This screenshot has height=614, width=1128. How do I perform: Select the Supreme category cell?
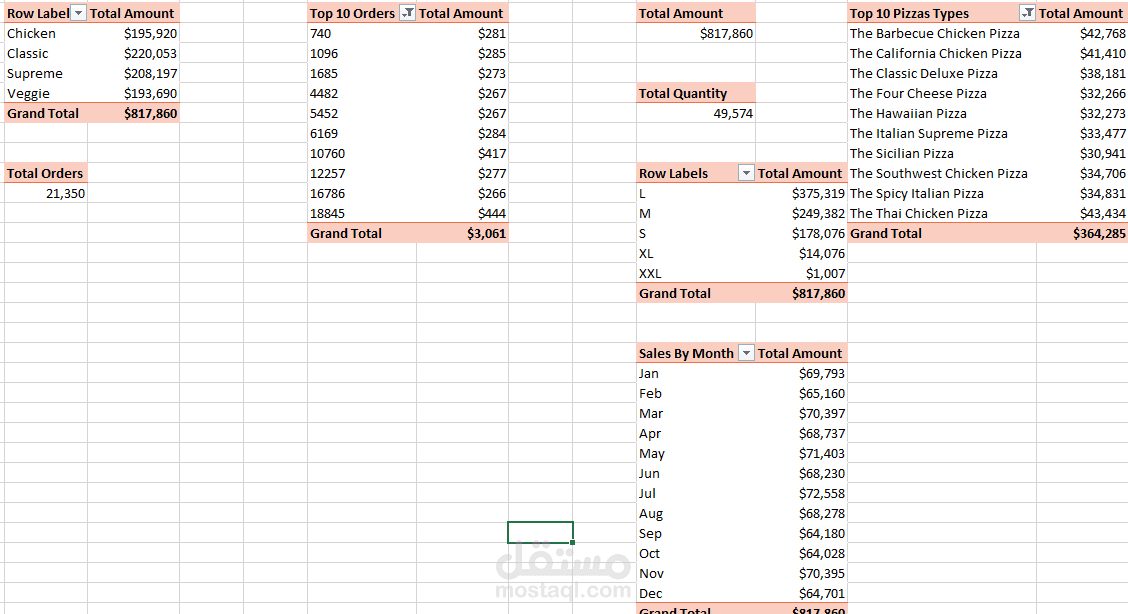(46, 73)
